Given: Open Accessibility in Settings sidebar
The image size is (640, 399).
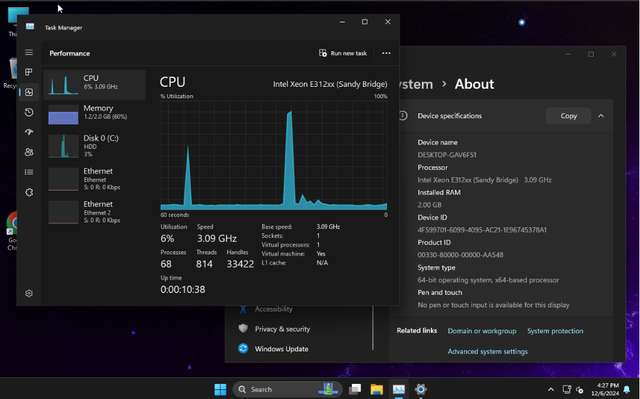Looking at the screenshot, I should (273, 309).
